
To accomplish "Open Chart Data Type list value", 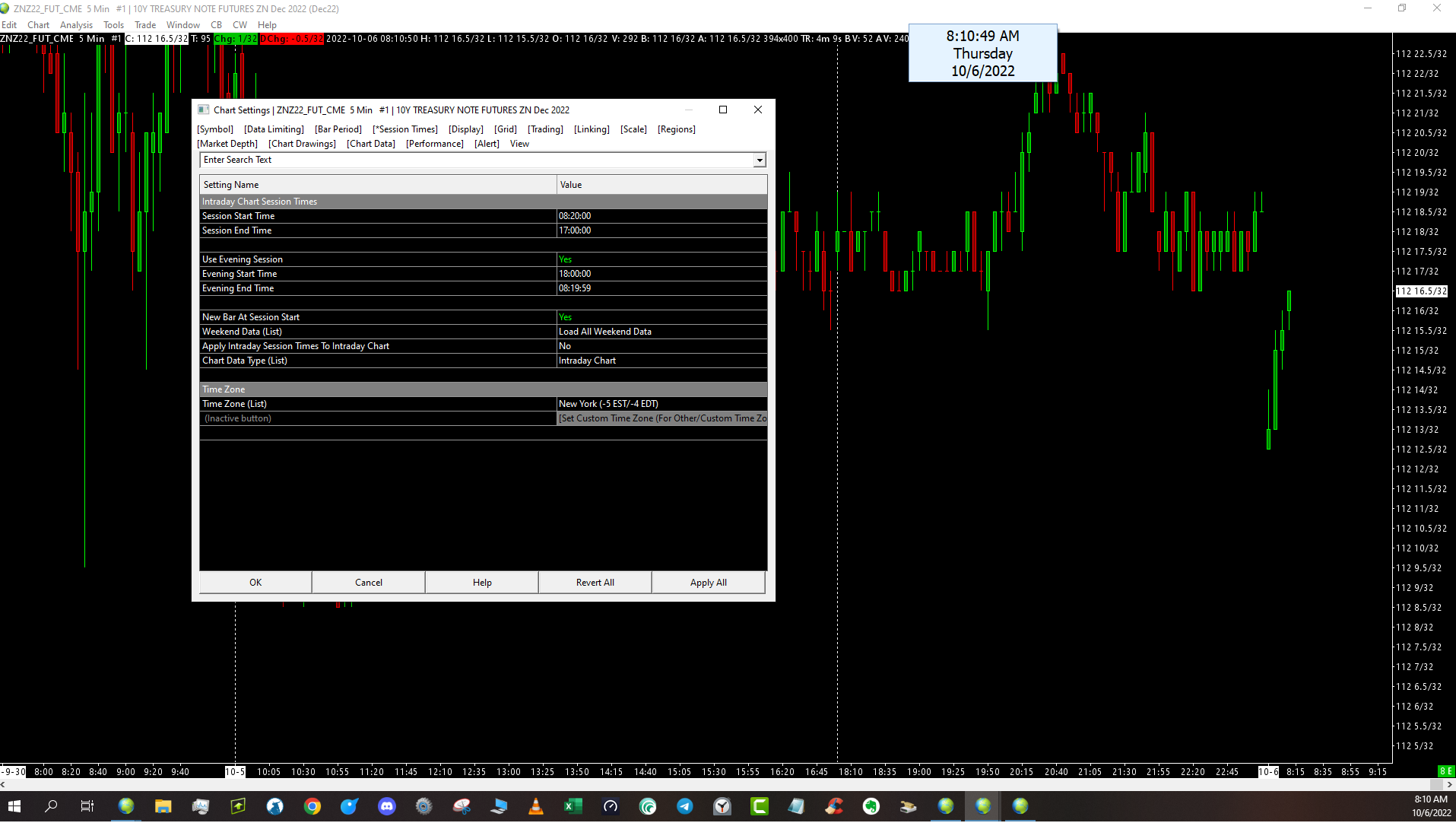I will (662, 361).
